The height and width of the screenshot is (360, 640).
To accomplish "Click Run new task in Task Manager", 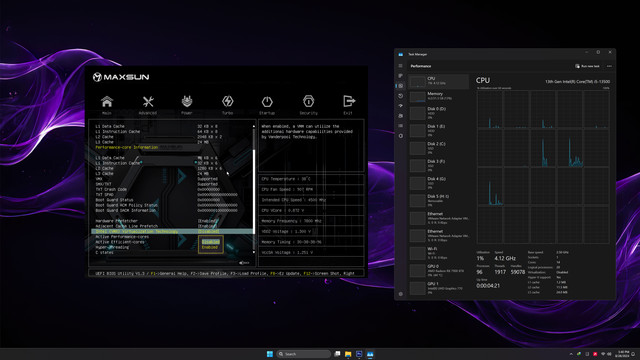I will pyautogui.click(x=587, y=66).
